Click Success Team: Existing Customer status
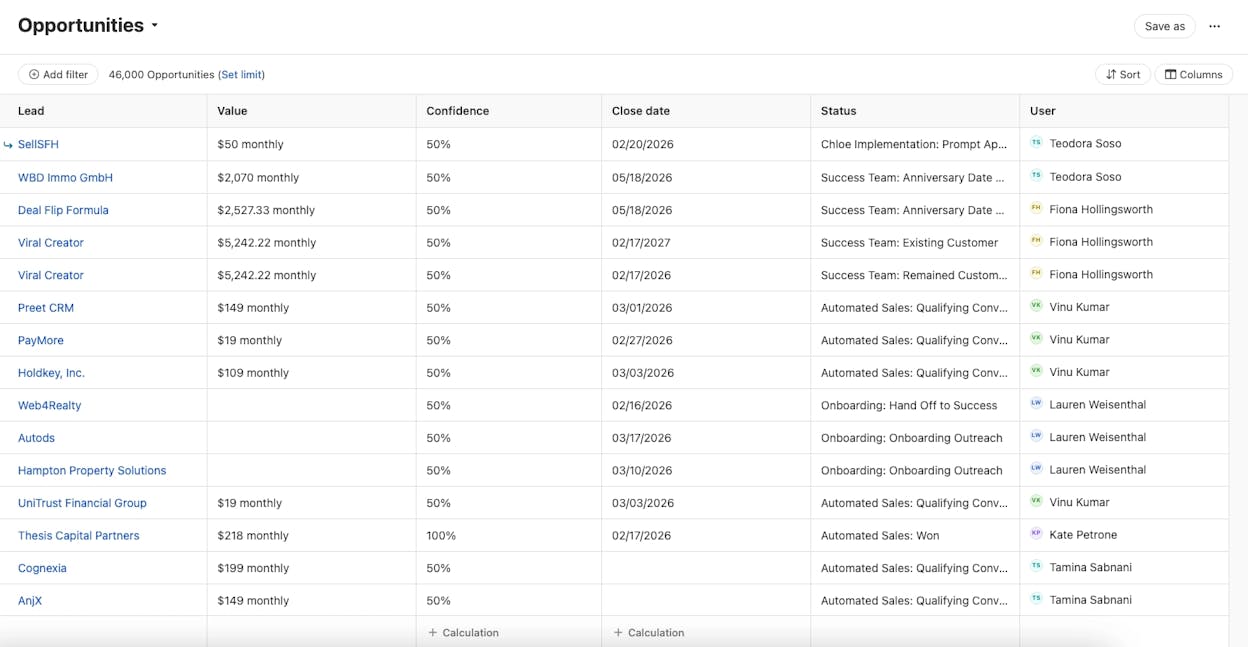 coord(914,242)
